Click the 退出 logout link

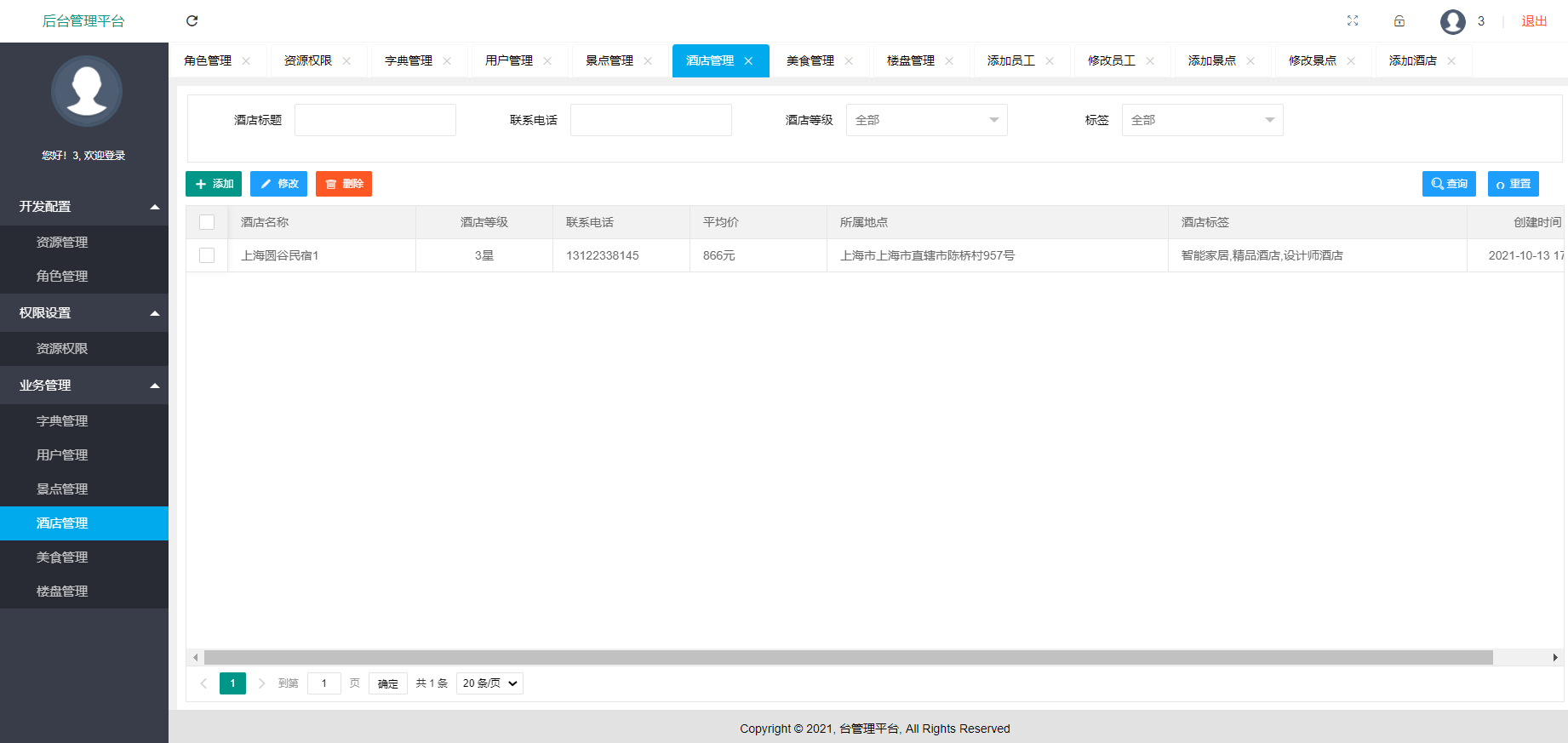1534,21
